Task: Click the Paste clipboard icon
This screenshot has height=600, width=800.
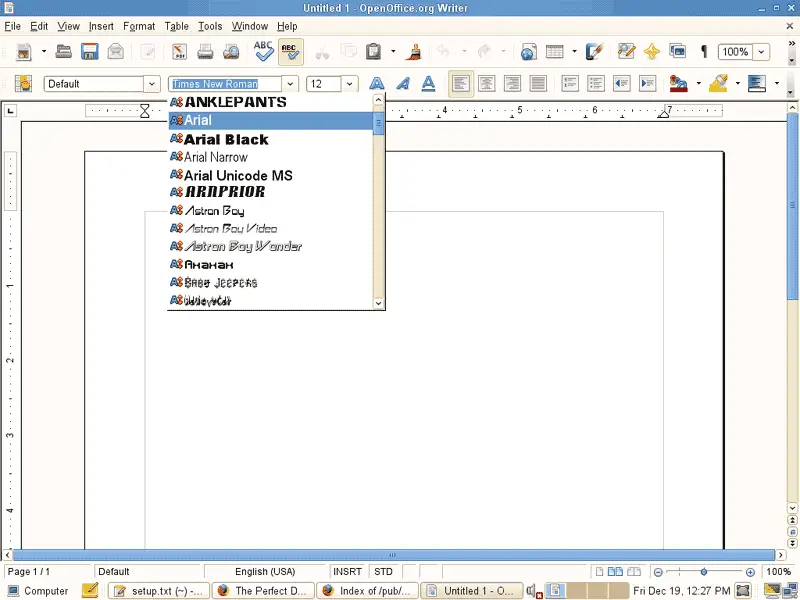Action: (x=373, y=52)
